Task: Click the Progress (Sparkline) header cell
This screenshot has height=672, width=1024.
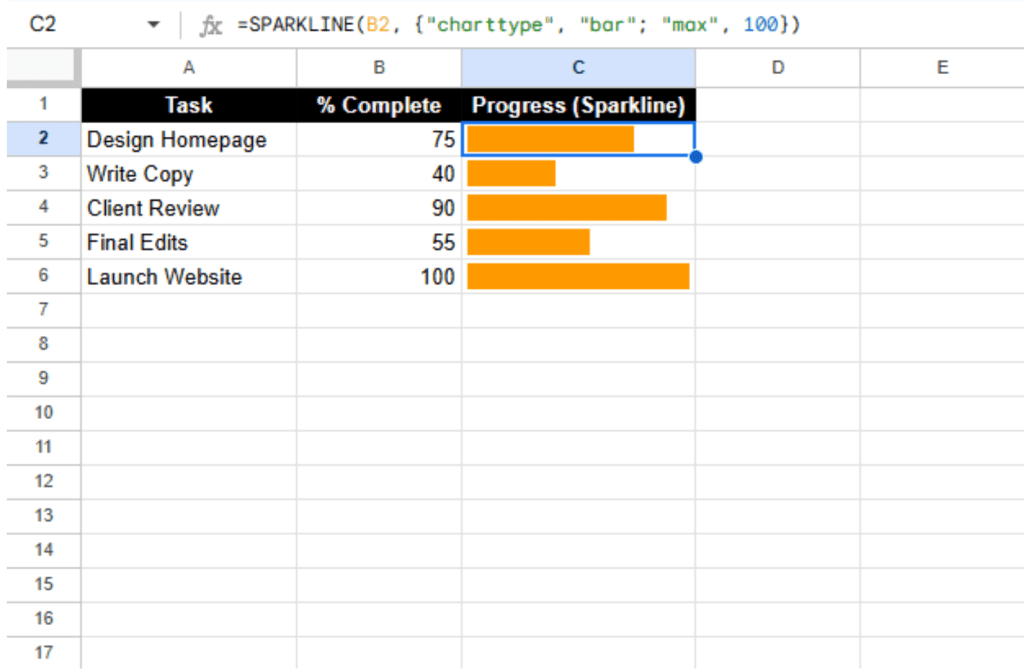Action: coord(578,105)
